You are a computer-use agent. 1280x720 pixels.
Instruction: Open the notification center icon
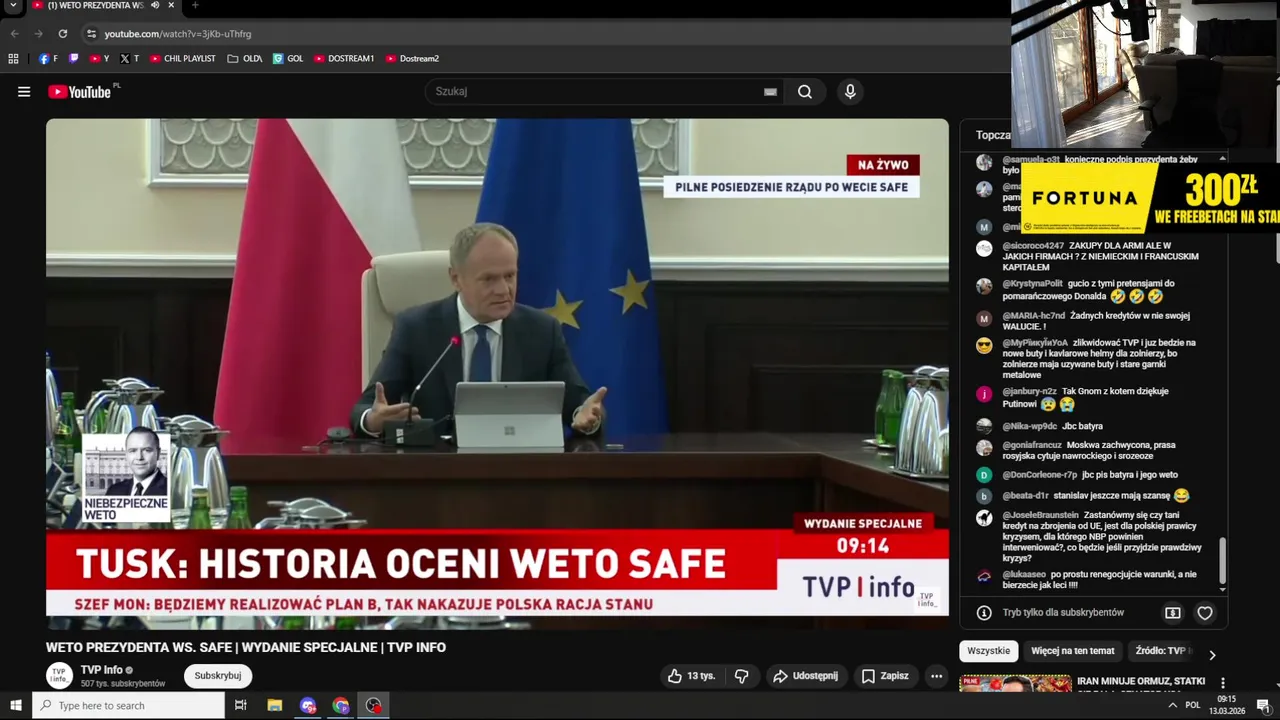tap(1263, 705)
